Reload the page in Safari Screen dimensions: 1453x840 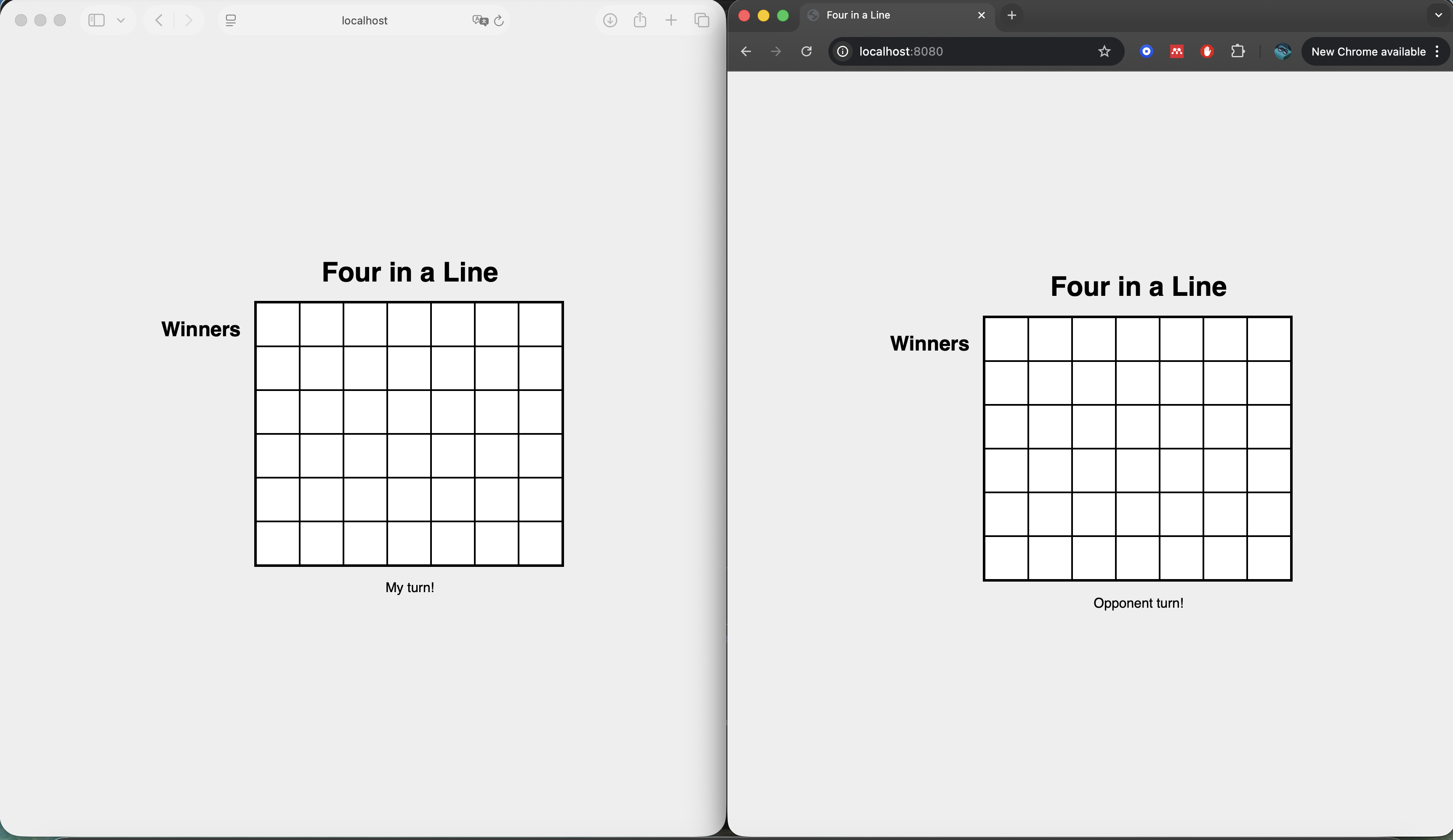499,21
